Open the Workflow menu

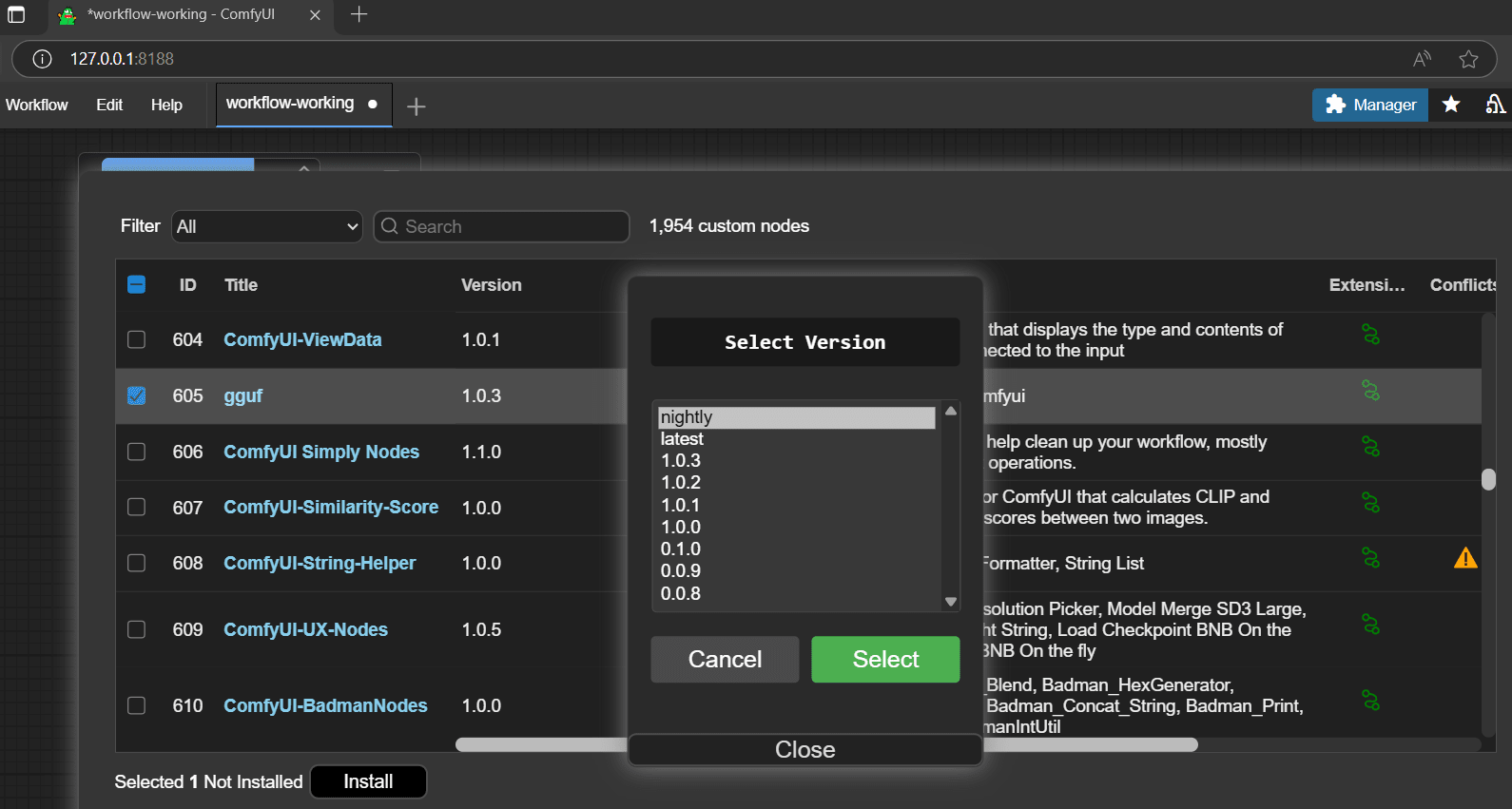[x=37, y=105]
